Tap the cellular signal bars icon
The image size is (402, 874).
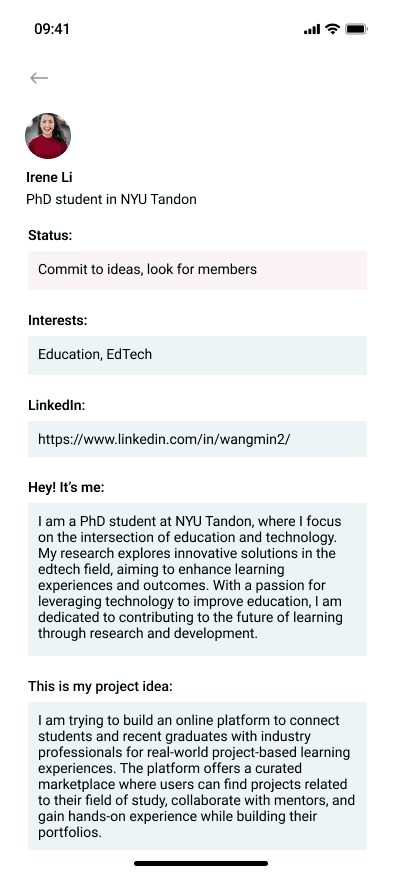pyautogui.click(x=312, y=30)
